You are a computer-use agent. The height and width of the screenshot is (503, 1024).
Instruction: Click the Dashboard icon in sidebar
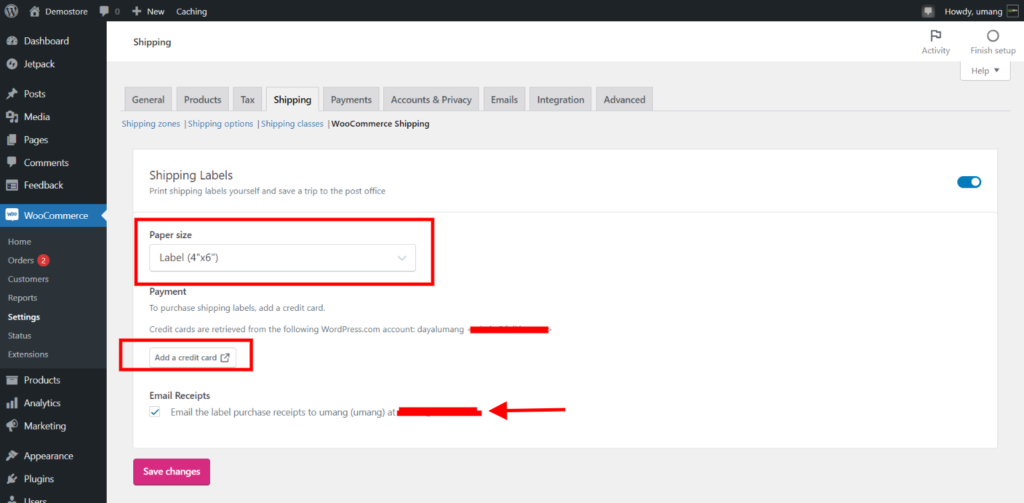11,41
